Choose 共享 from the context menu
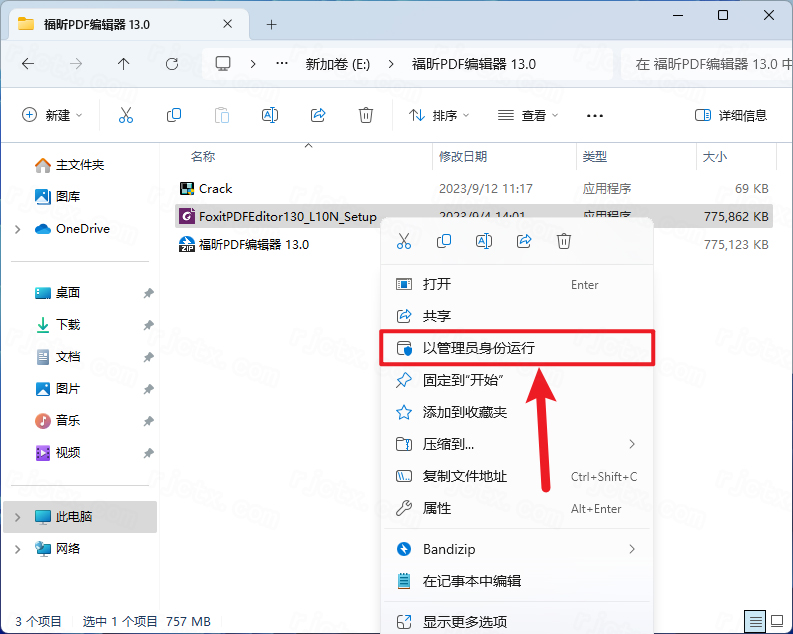This screenshot has width=793, height=634. 517,316
